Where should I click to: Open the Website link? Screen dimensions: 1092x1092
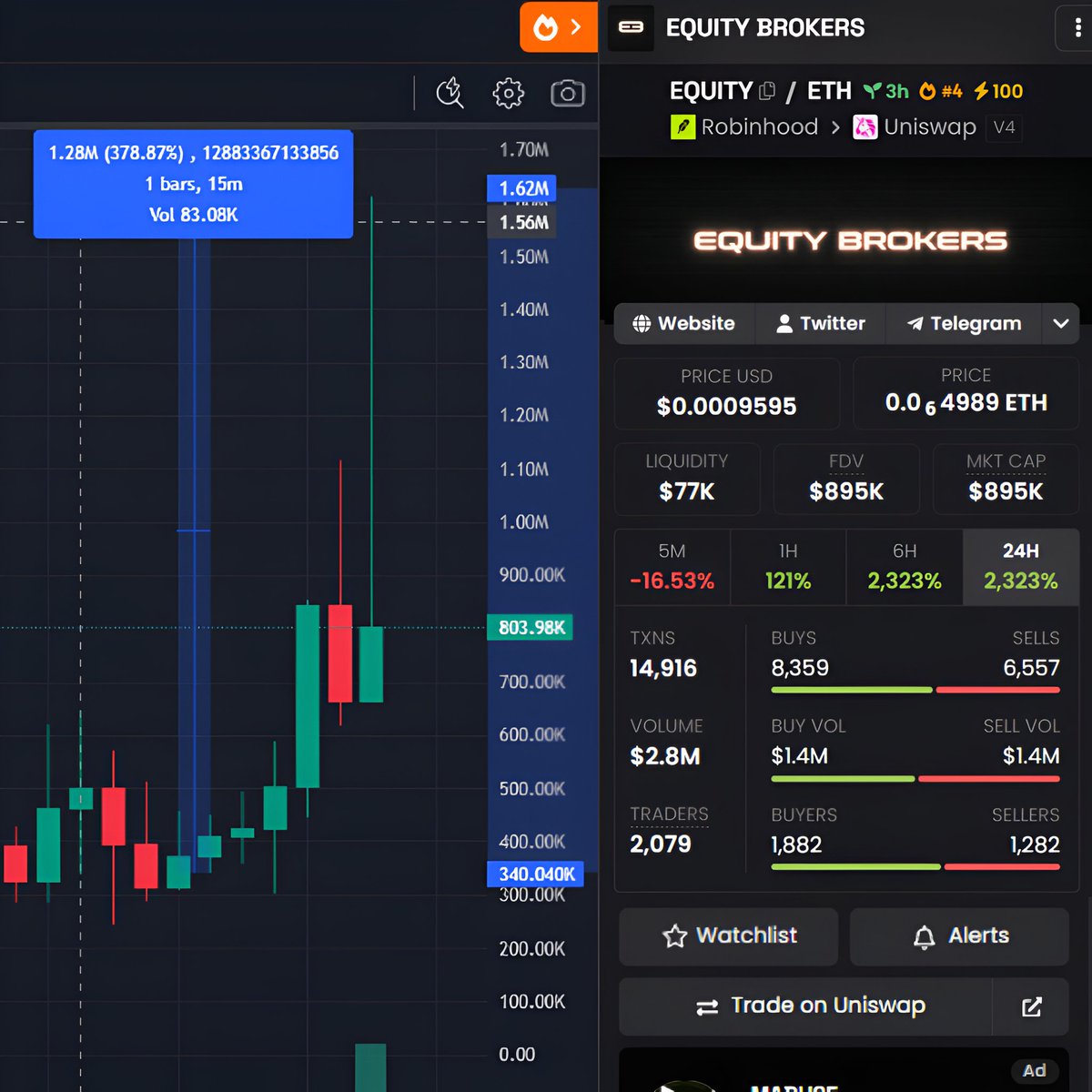pyautogui.click(x=684, y=324)
